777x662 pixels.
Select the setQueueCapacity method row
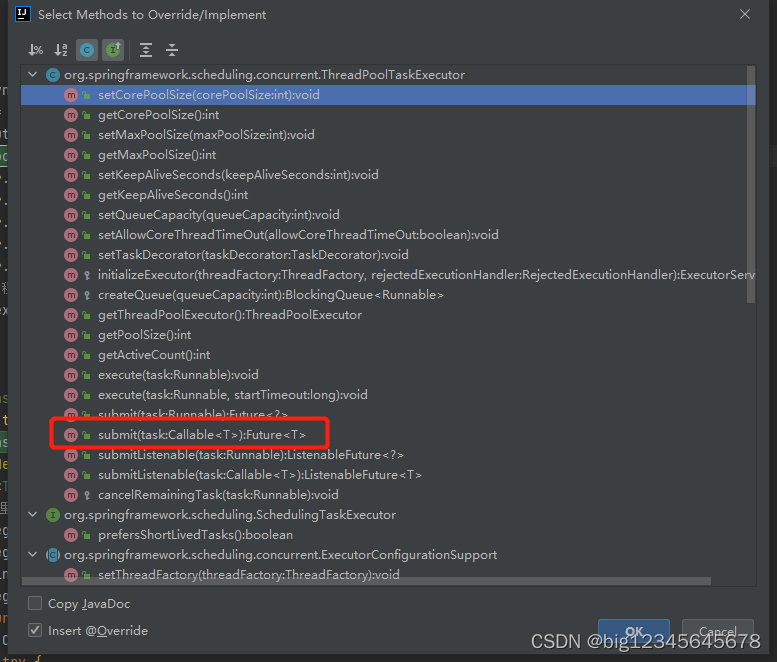point(388,215)
